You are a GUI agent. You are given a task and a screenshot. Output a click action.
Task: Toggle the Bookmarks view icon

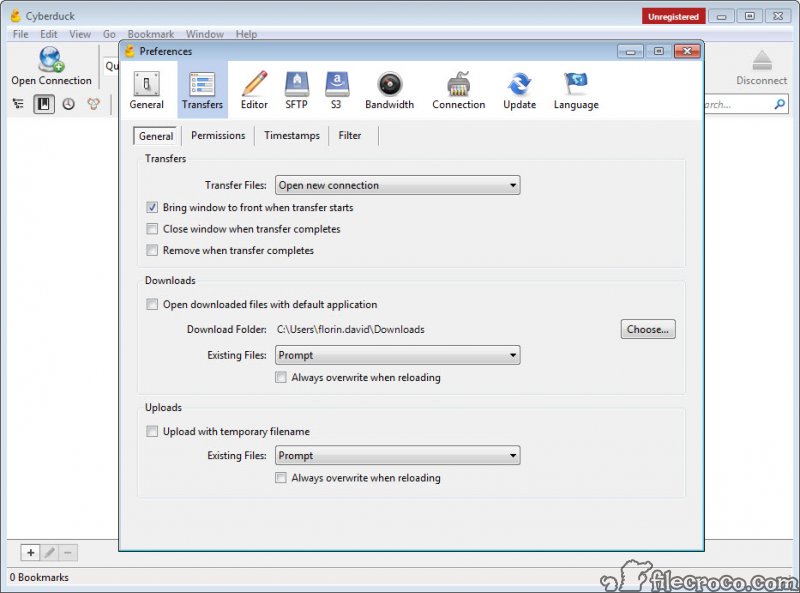click(44, 104)
